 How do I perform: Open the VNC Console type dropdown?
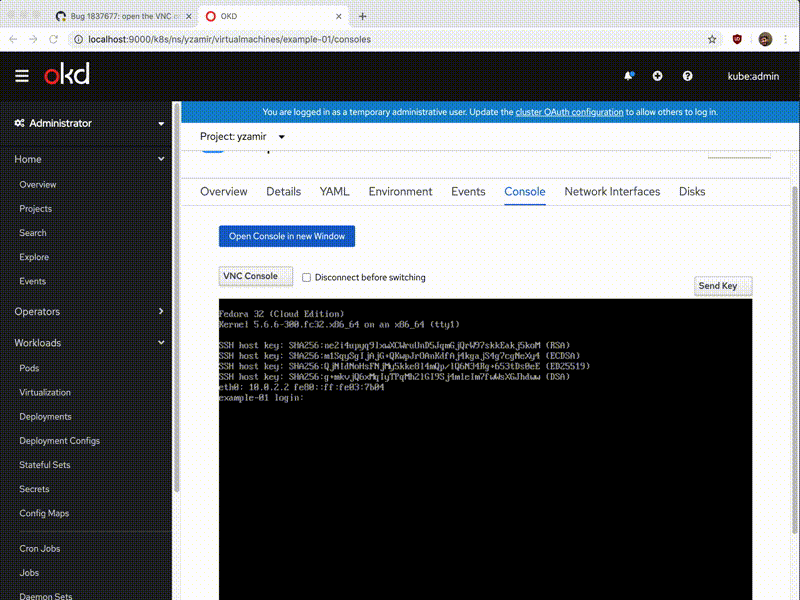tap(256, 276)
